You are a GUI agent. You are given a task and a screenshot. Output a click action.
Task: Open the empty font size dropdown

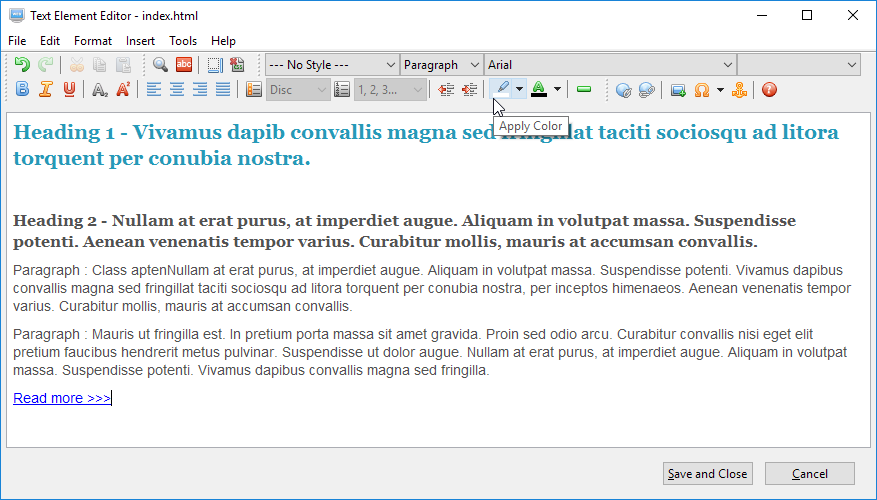point(799,65)
